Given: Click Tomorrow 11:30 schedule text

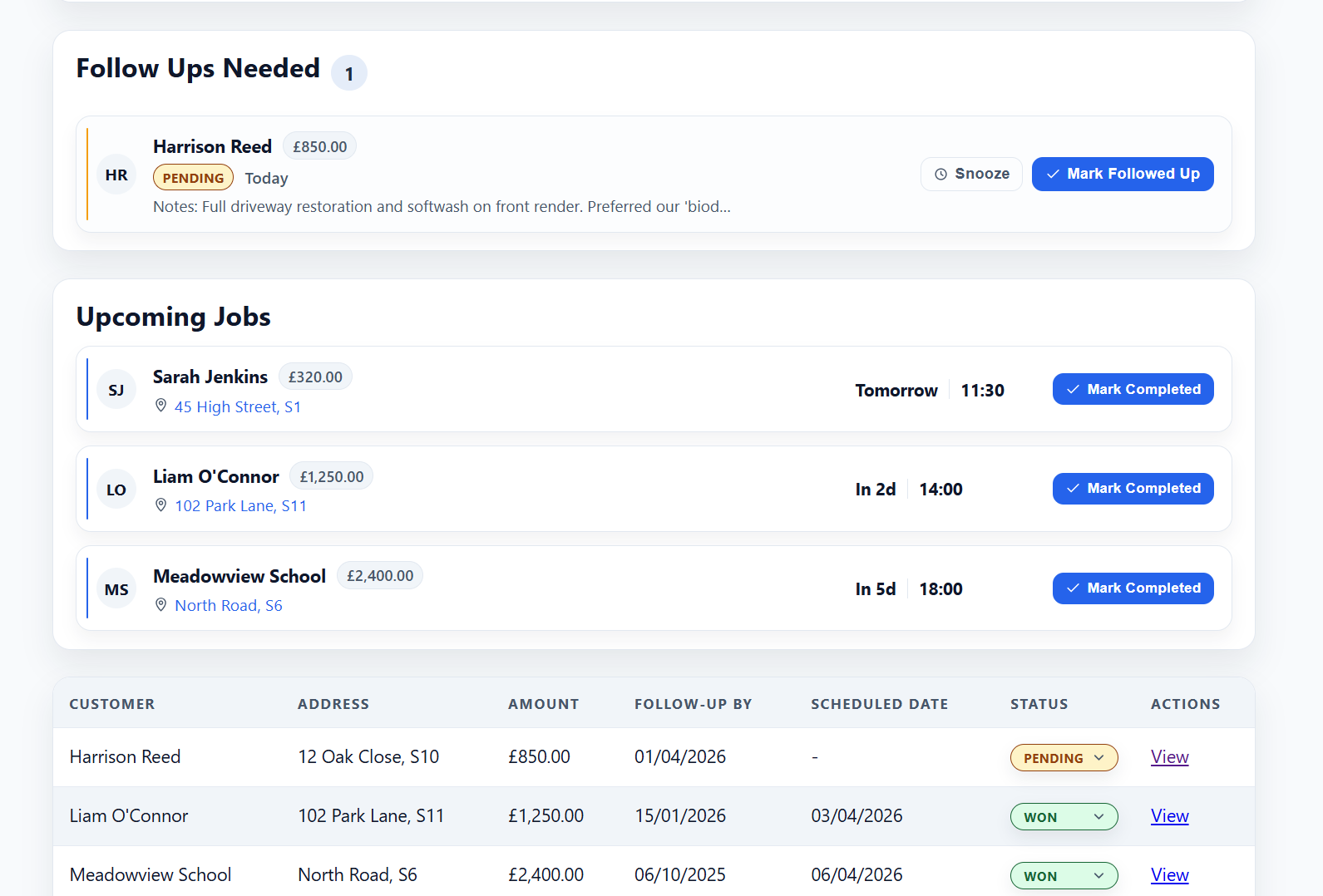Looking at the screenshot, I should tap(930, 390).
